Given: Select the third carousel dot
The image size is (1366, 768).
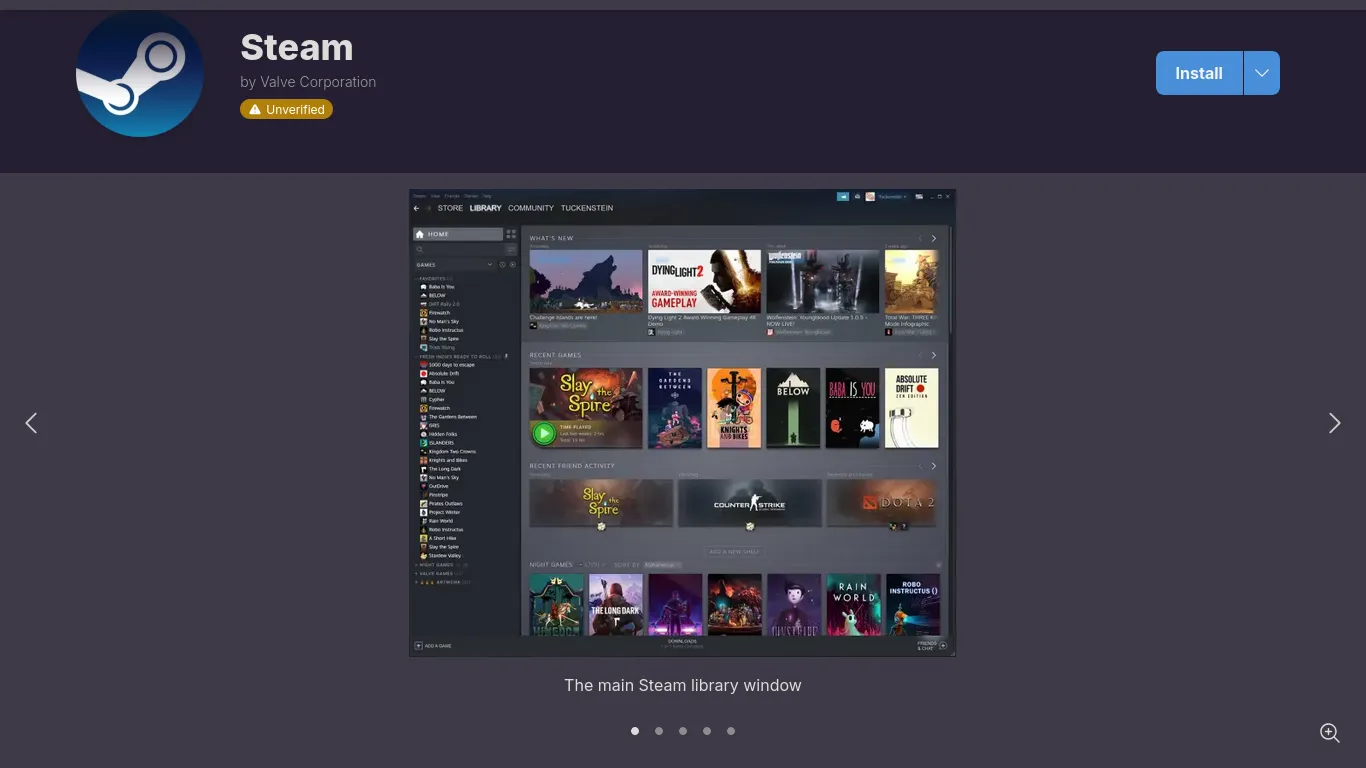Looking at the screenshot, I should point(683,731).
